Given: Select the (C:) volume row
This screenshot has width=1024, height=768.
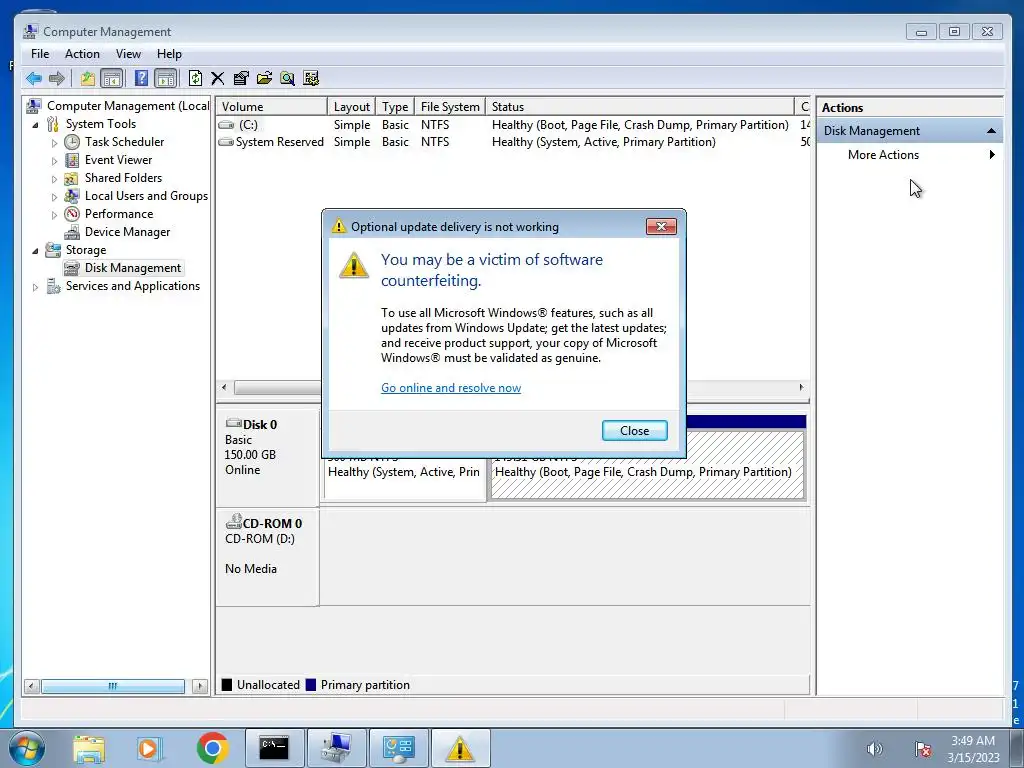Looking at the screenshot, I should pyautogui.click(x=513, y=125).
